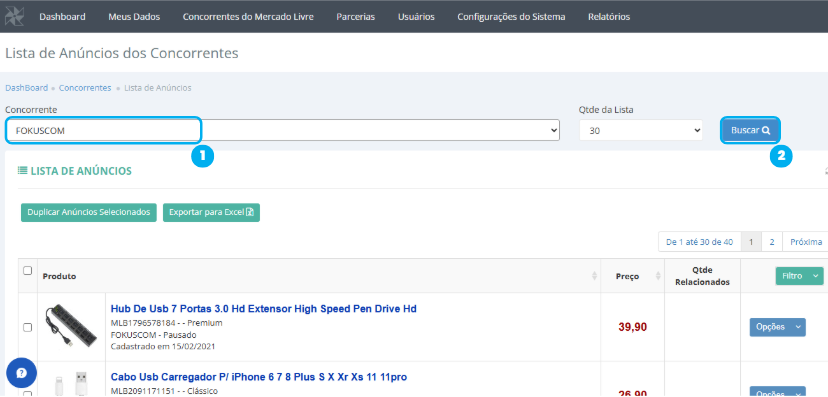Check the Cabo Usb Carregador row checkbox

click(x=27, y=394)
